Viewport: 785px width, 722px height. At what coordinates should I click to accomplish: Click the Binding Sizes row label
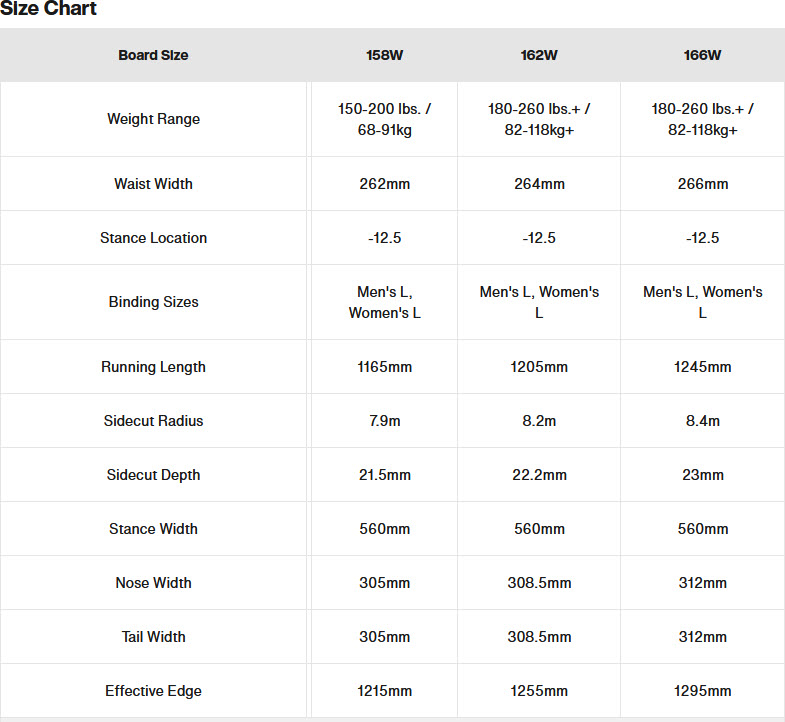[153, 302]
